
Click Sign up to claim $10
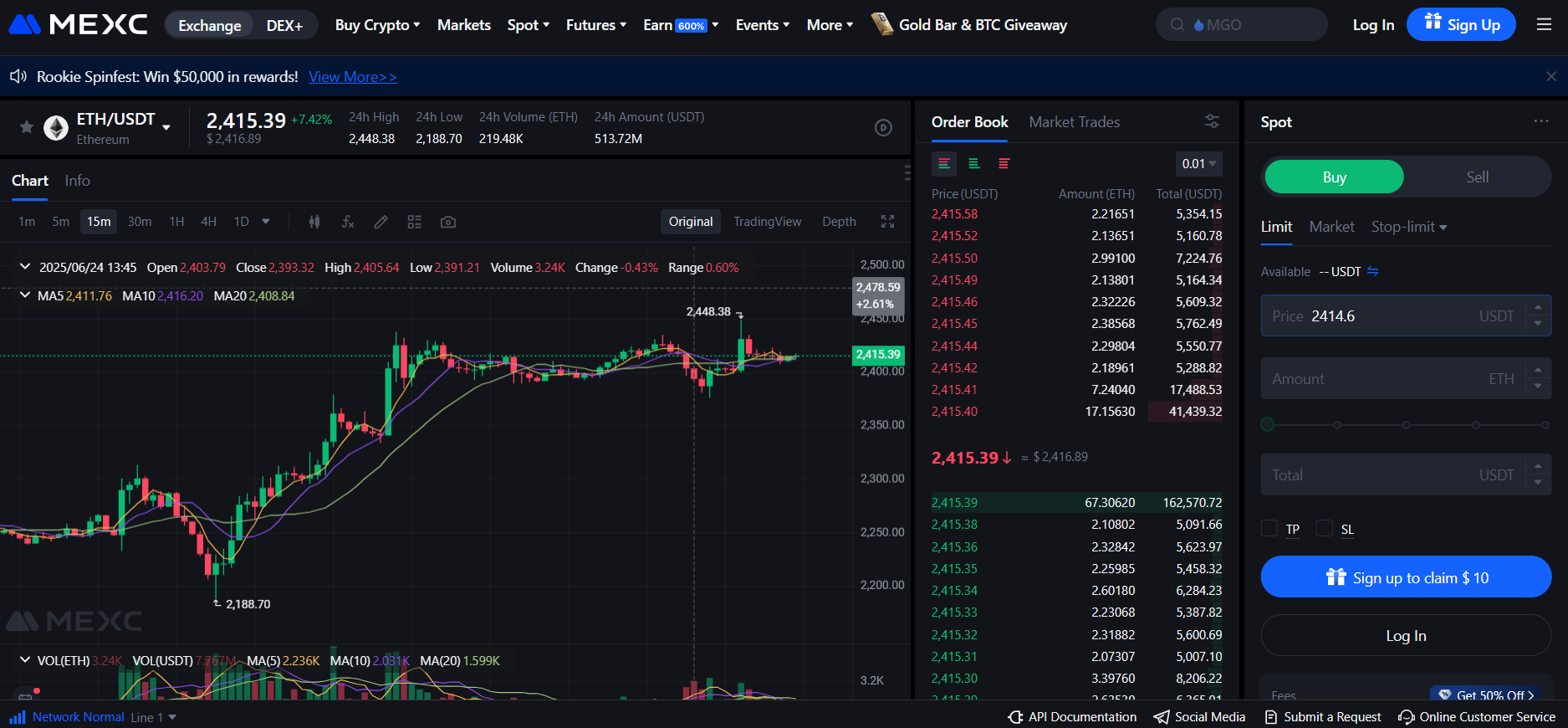coord(1406,577)
